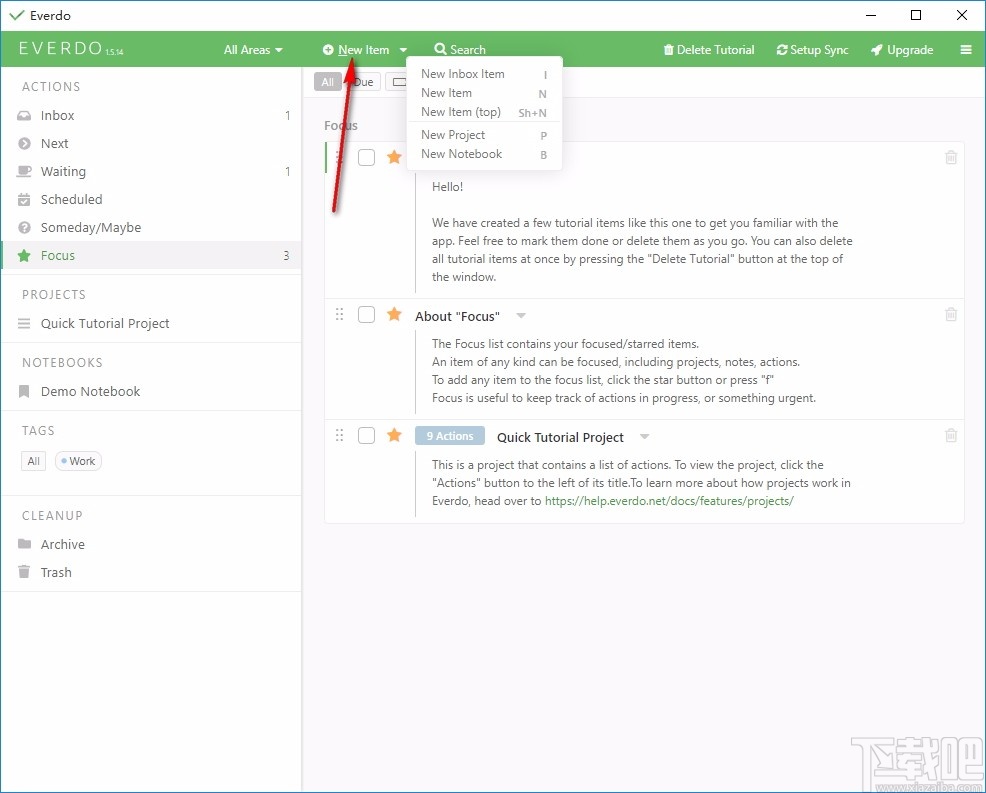Click the Someday/Maybe question mark icon
This screenshot has height=793, width=986.
tap(24, 228)
